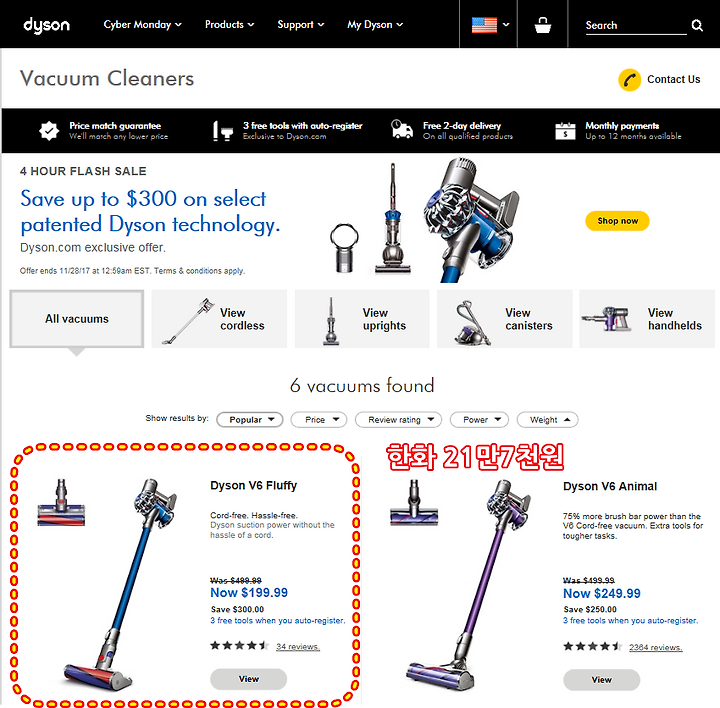Open the Support dropdown menu
Image resolution: width=720 pixels, height=708 pixels.
tap(300, 25)
